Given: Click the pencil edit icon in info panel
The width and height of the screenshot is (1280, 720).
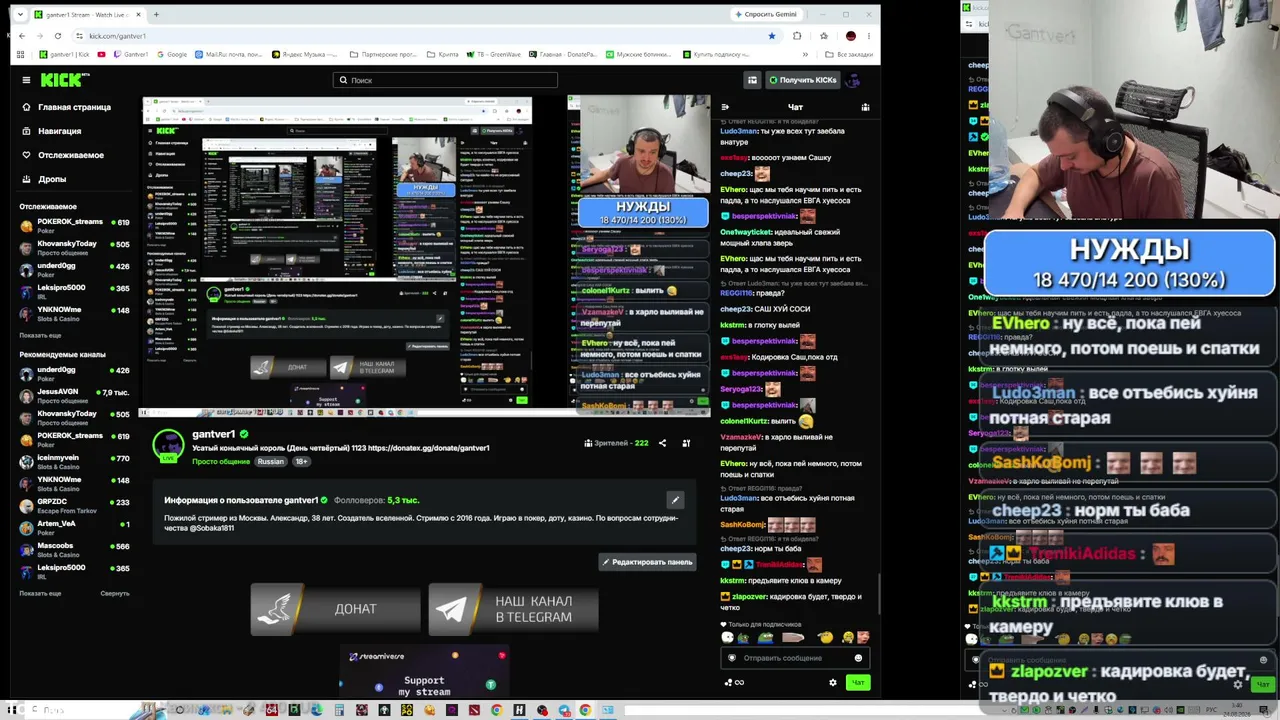Looking at the screenshot, I should pyautogui.click(x=675, y=500).
